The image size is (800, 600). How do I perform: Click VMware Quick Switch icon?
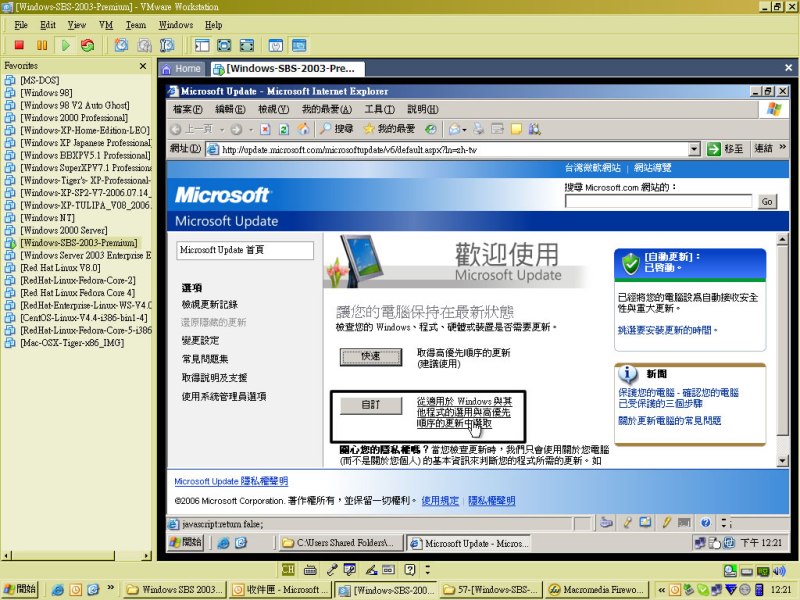pos(247,45)
